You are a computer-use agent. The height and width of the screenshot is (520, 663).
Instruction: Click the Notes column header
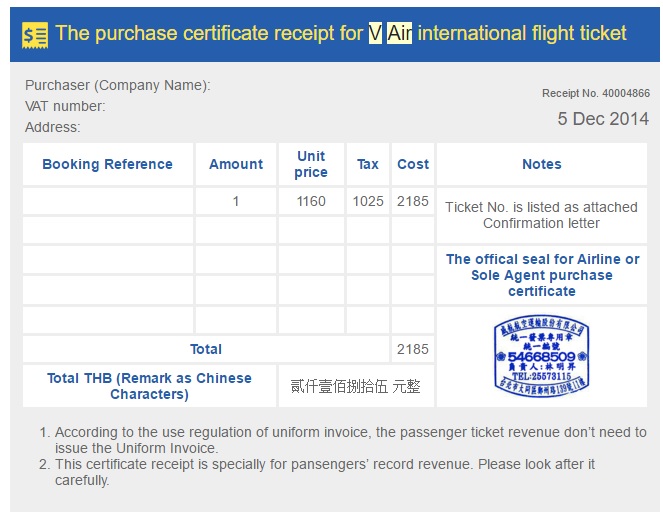point(542,164)
